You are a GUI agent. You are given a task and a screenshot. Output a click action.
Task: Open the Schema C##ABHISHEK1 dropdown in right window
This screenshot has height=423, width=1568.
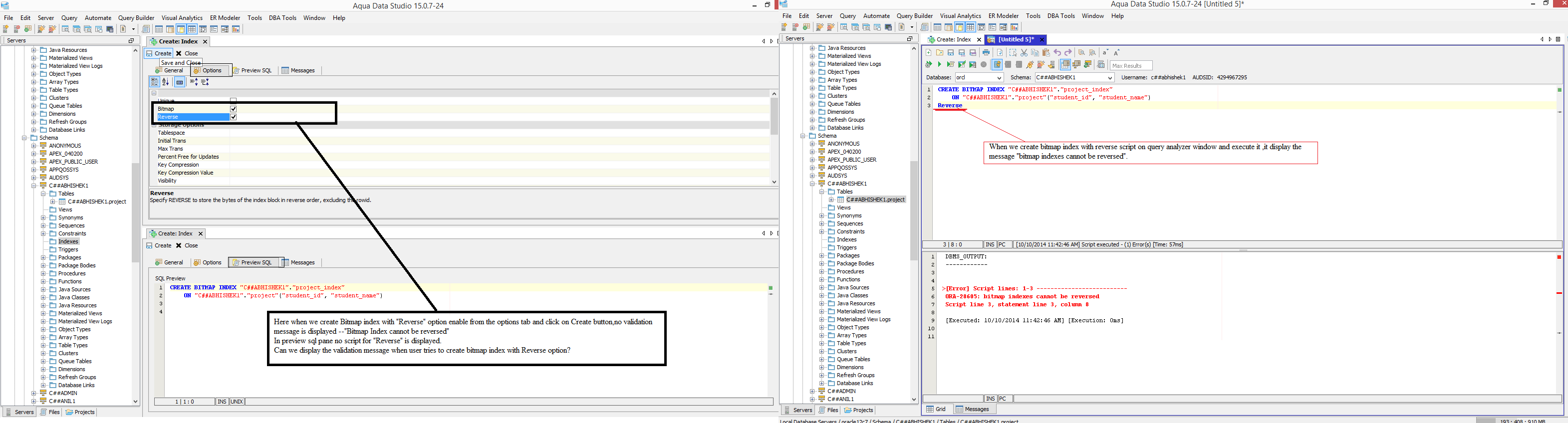[1110, 78]
